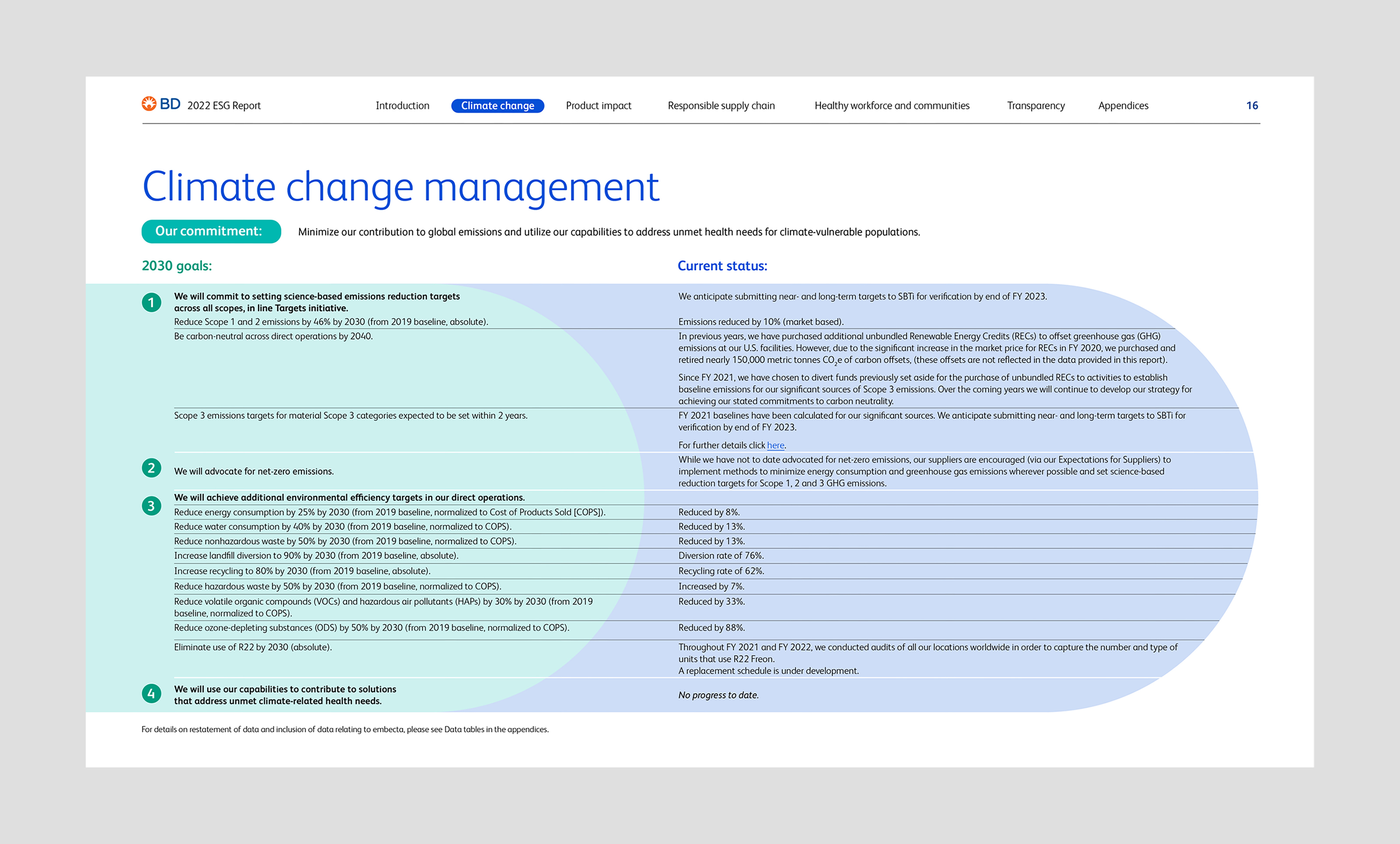Image resolution: width=1400 pixels, height=844 pixels.
Task: Click 'Scope 3 emissions targets' goal text
Action: pos(350,416)
